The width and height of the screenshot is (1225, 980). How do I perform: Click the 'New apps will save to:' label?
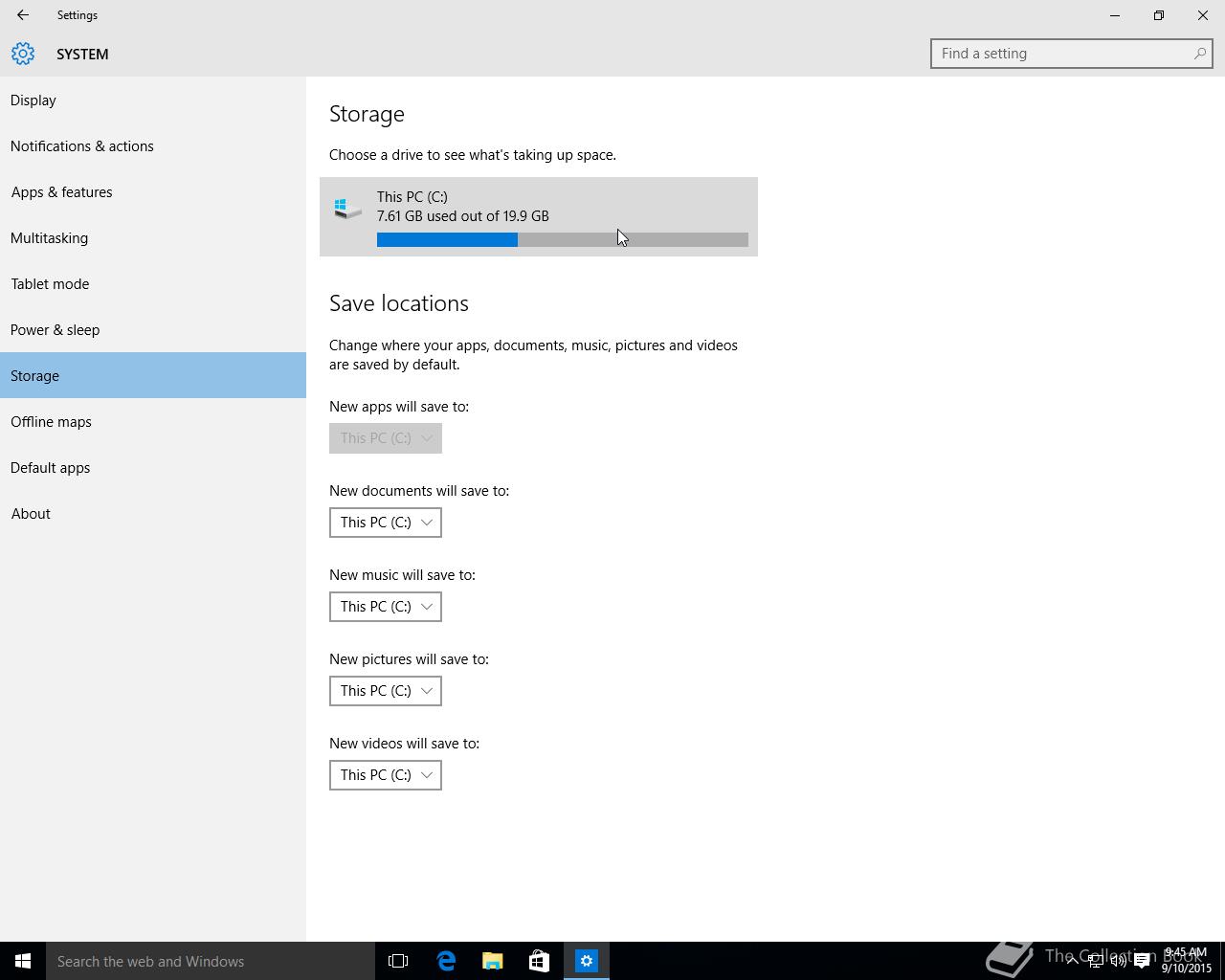click(399, 407)
